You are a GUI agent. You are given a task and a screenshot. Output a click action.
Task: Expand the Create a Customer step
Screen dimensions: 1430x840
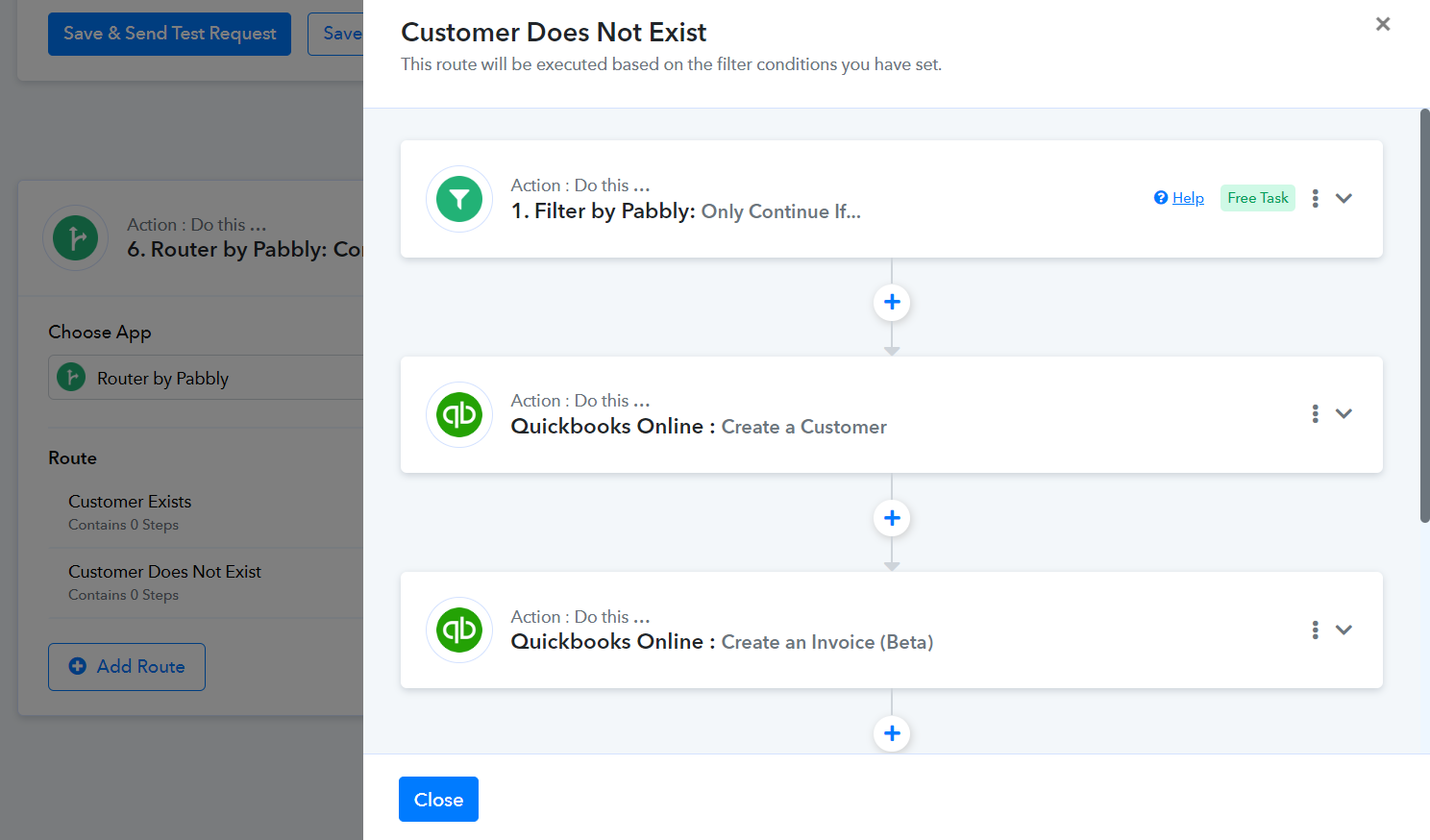click(x=1344, y=413)
